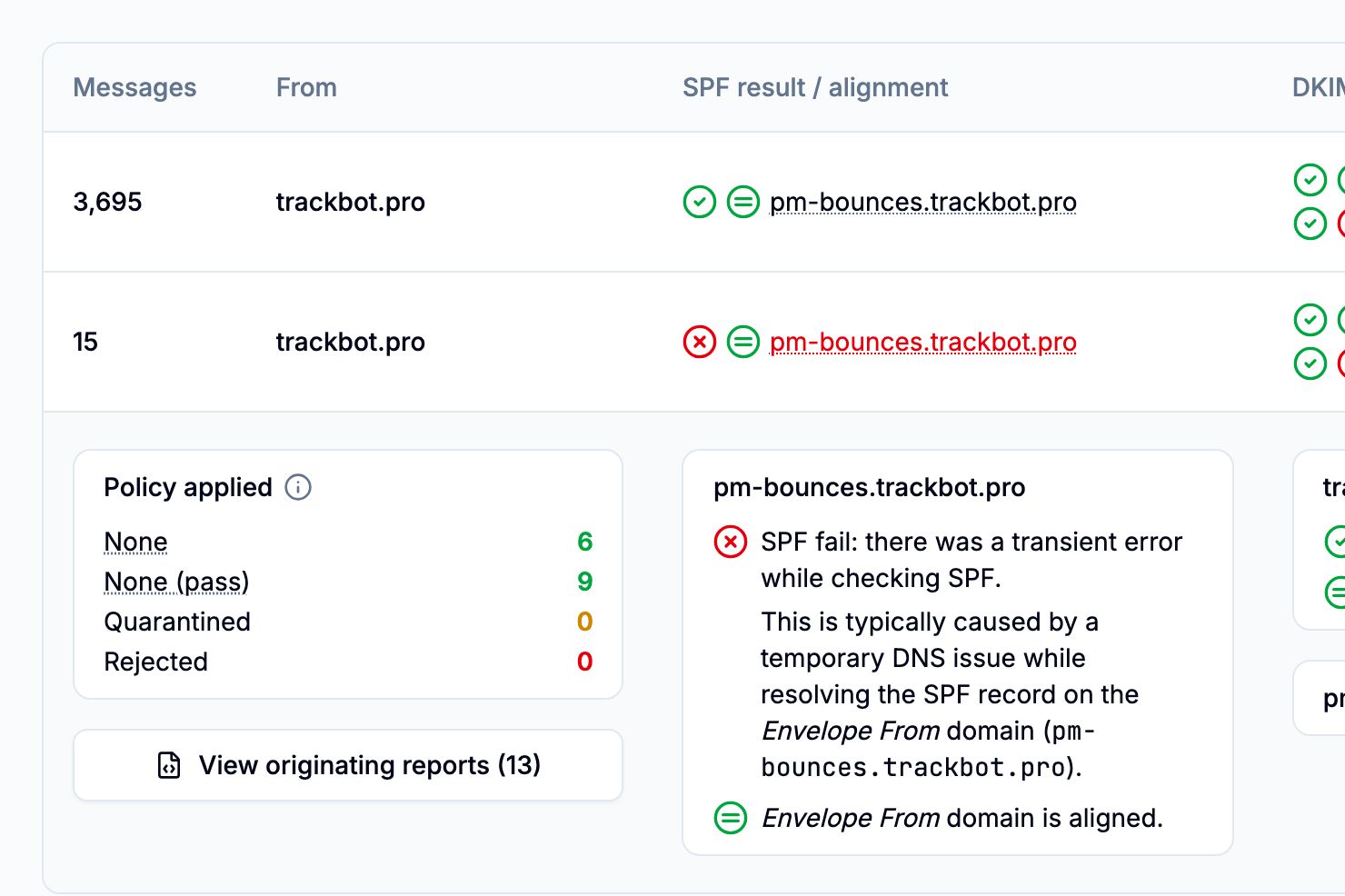Click the pm-bounces.trackbot.pro card heading

point(869,487)
